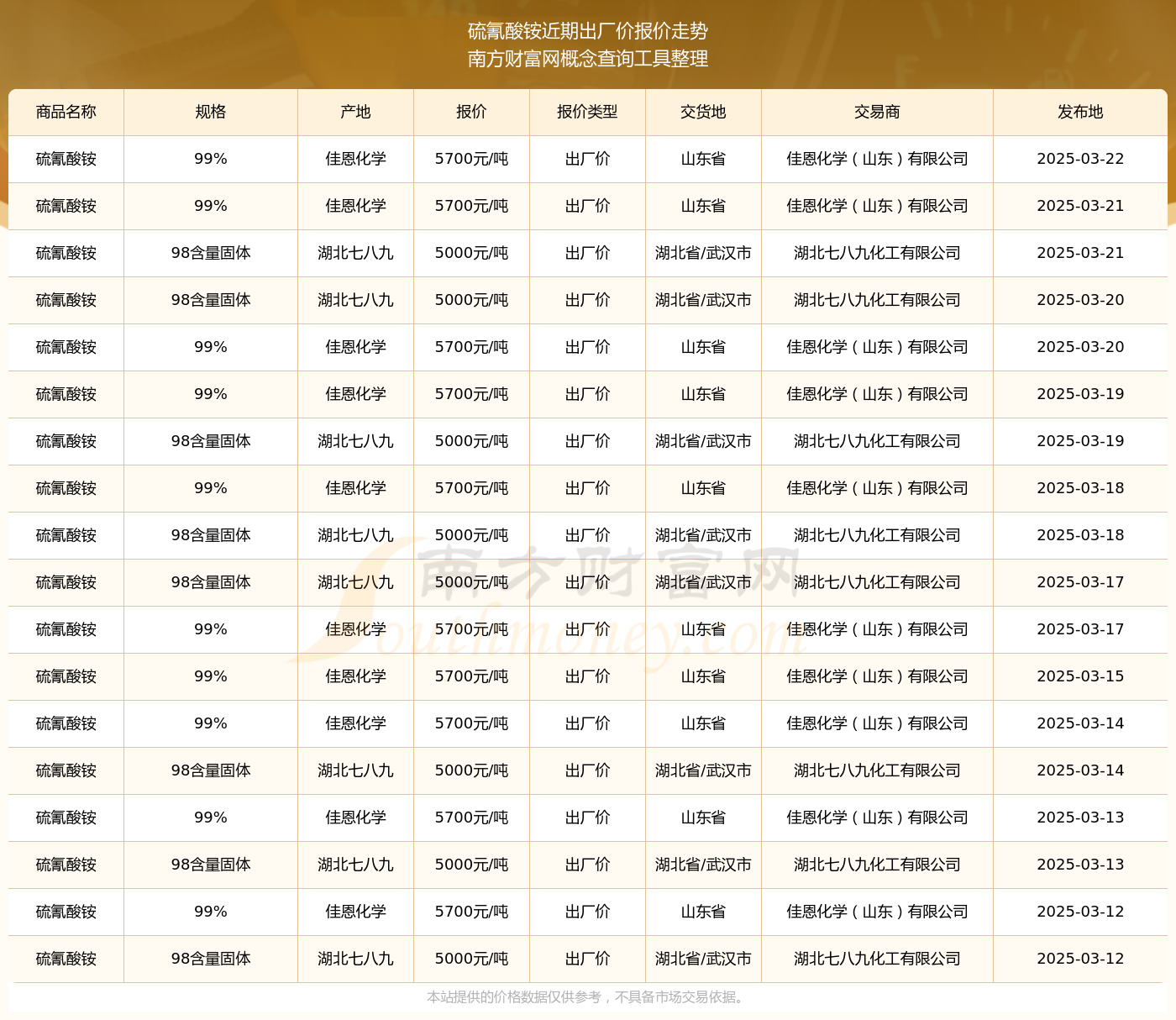The width and height of the screenshot is (1176, 1020).
Task: Click 山东省 in the 2025-03-15 row
Action: 703,676
